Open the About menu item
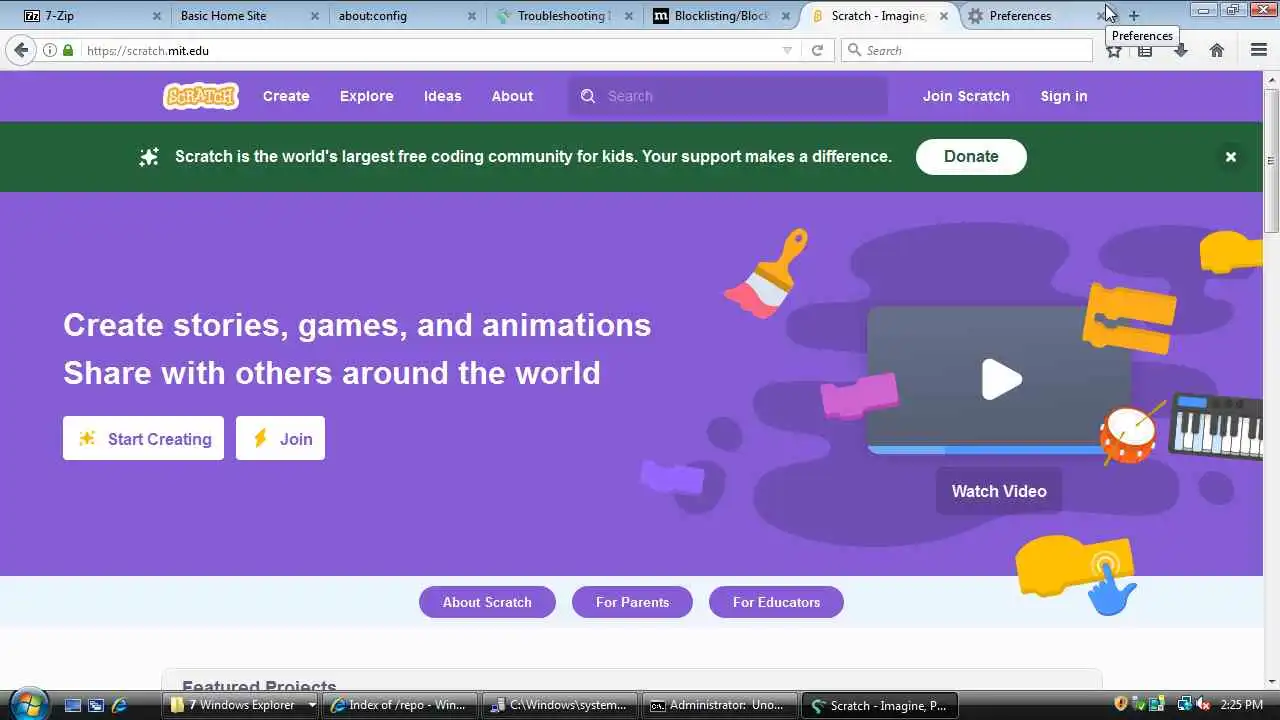The image size is (1280, 720). click(512, 96)
